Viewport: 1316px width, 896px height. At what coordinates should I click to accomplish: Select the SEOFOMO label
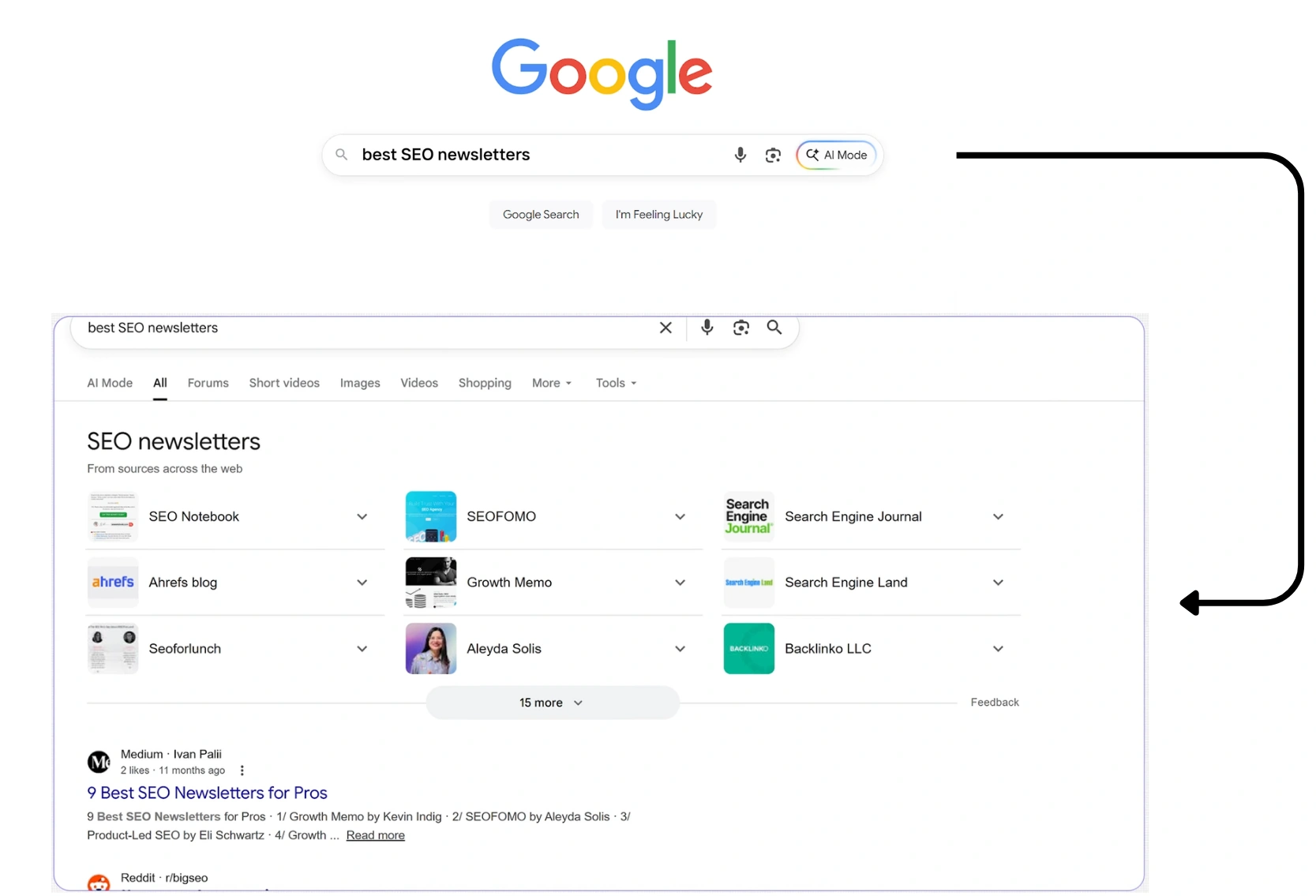click(501, 517)
